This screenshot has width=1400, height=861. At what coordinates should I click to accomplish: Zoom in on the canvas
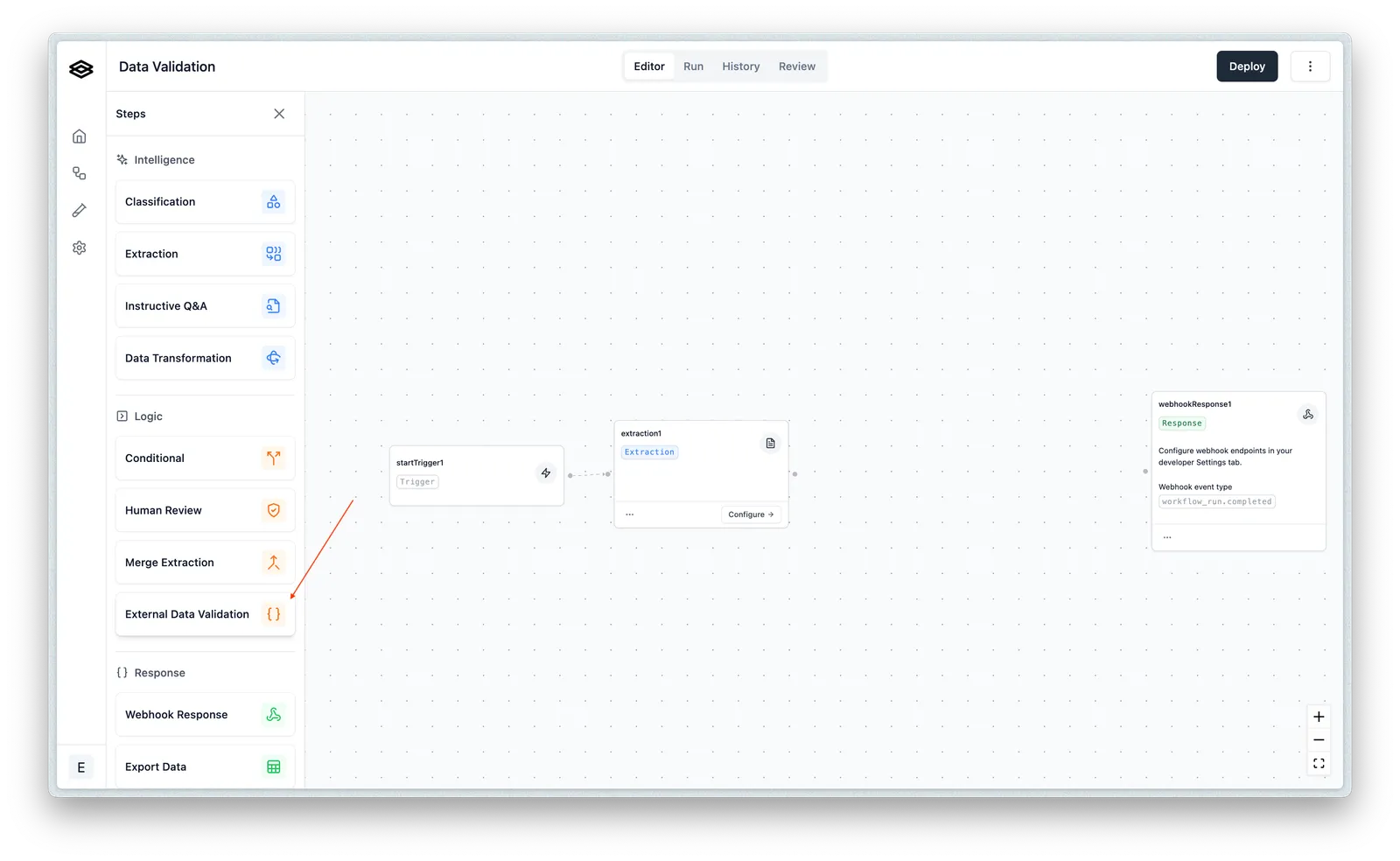pos(1319,717)
